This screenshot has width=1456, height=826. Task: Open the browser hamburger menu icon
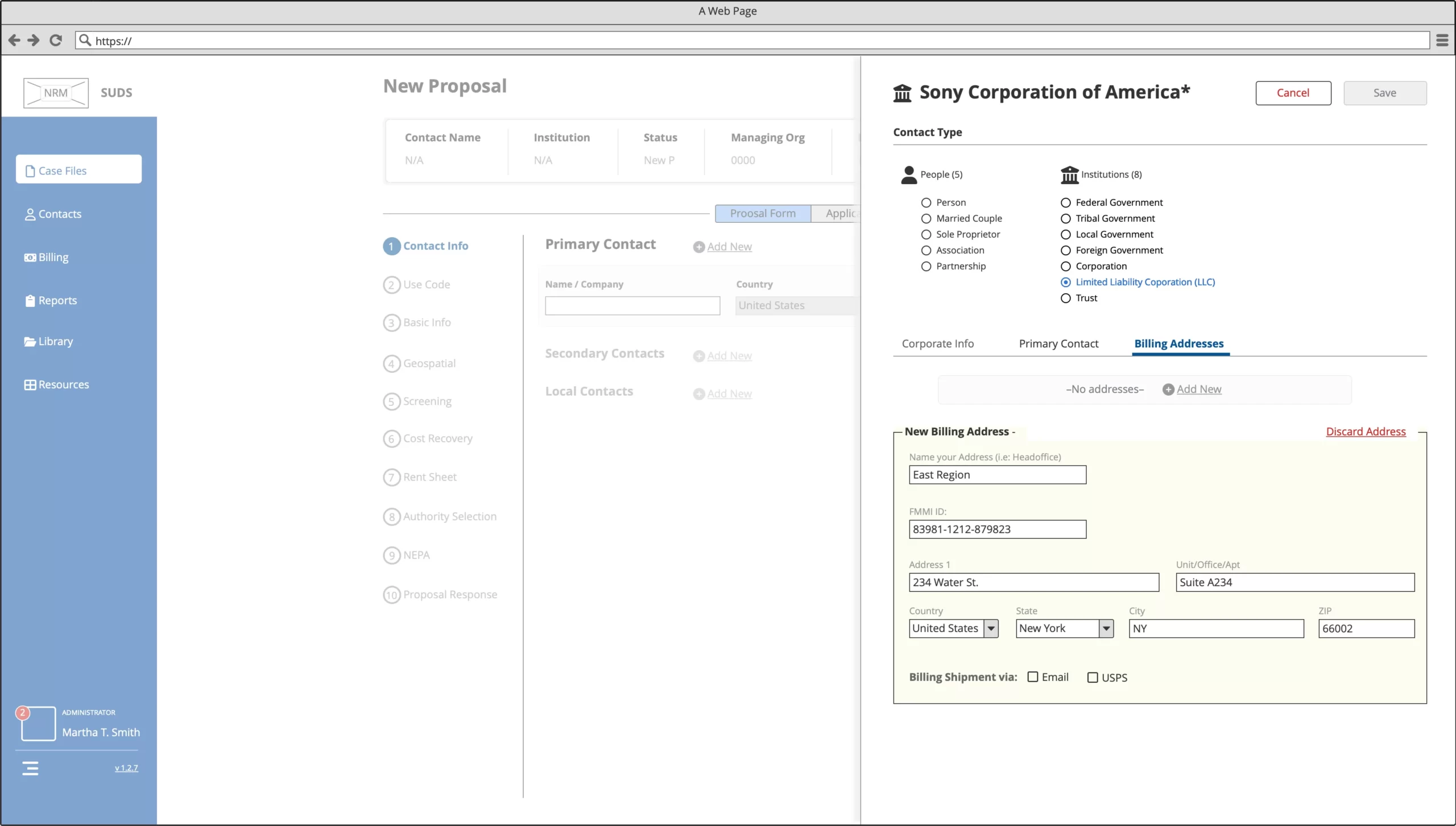coord(1442,40)
